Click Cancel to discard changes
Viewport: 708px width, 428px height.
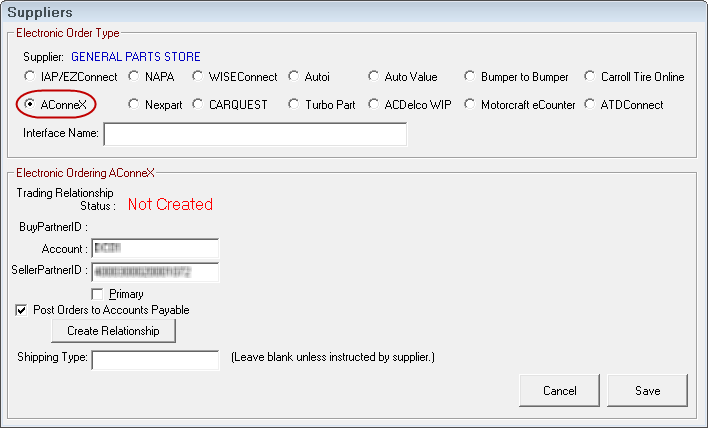click(560, 390)
